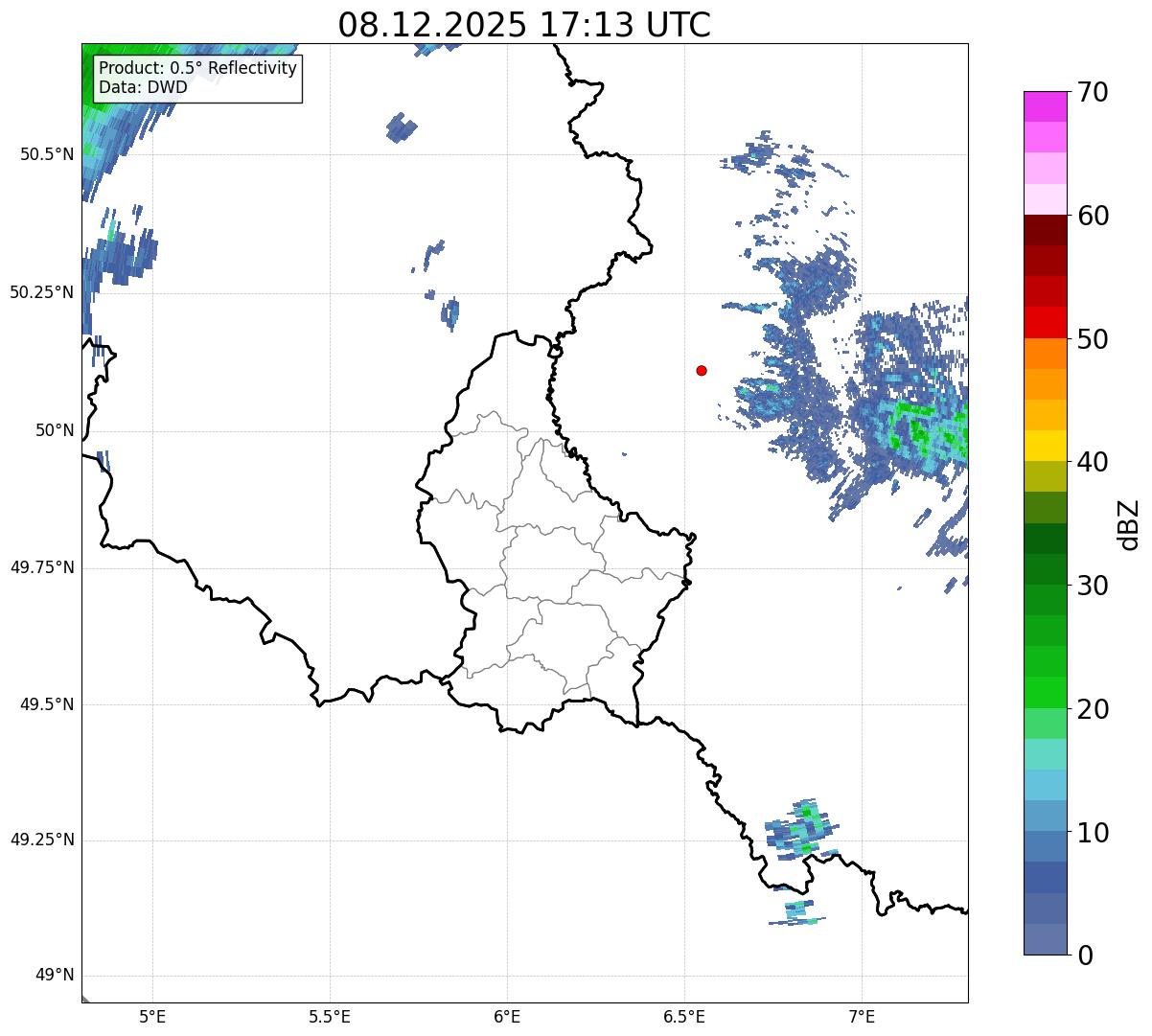The height and width of the screenshot is (1036, 1152).
Task: Click the title '08.12.2025 17:13 UTC'
Action: (x=524, y=25)
